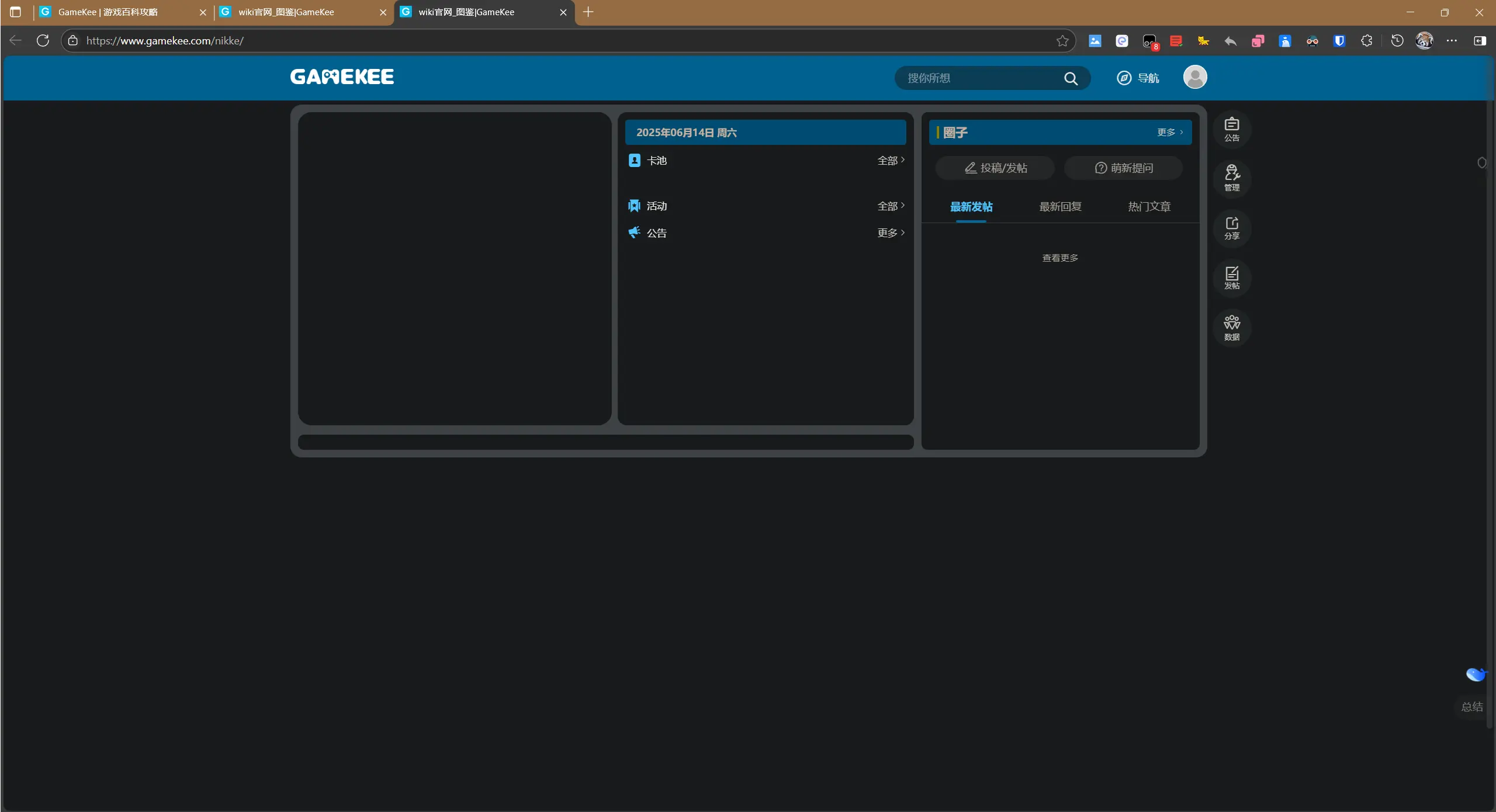Open the 导航 navigation menu
This screenshot has height=812, width=1496.
pyautogui.click(x=1138, y=78)
